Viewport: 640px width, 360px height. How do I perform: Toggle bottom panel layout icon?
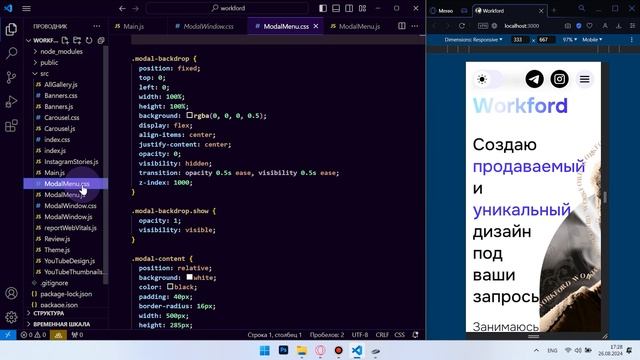(x=336, y=8)
